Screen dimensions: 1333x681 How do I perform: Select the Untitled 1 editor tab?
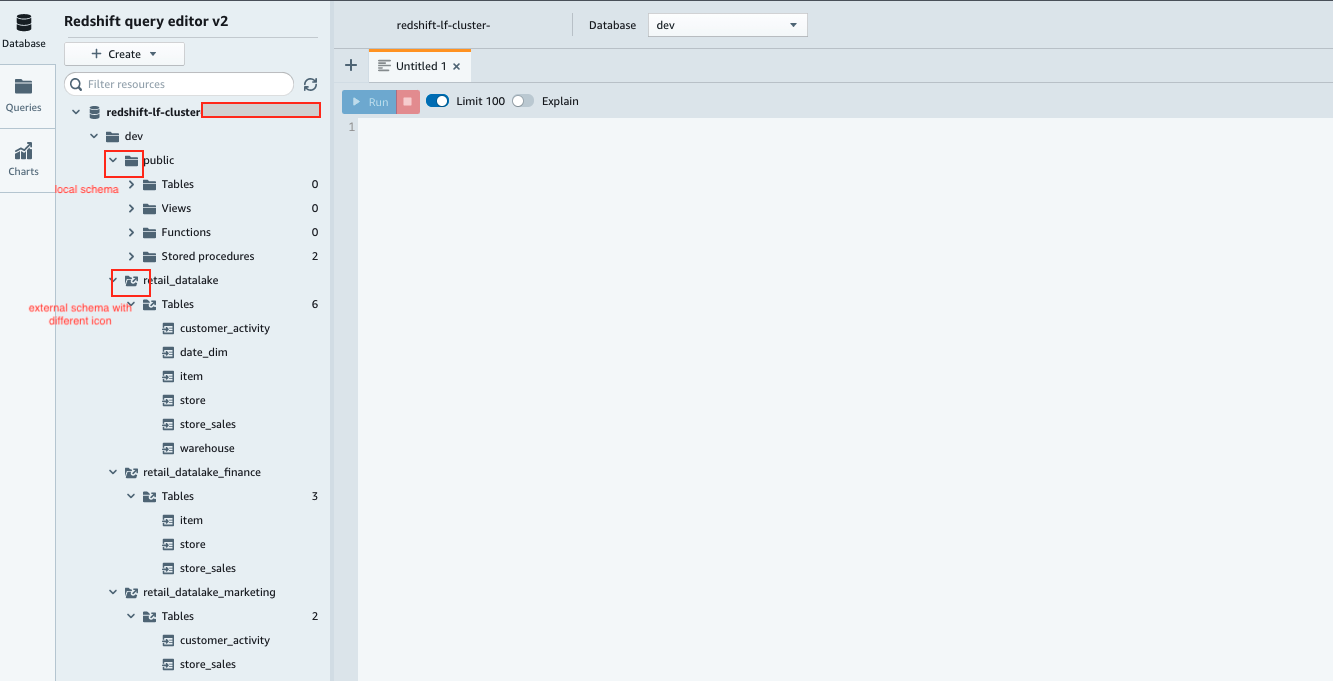[x=420, y=66]
